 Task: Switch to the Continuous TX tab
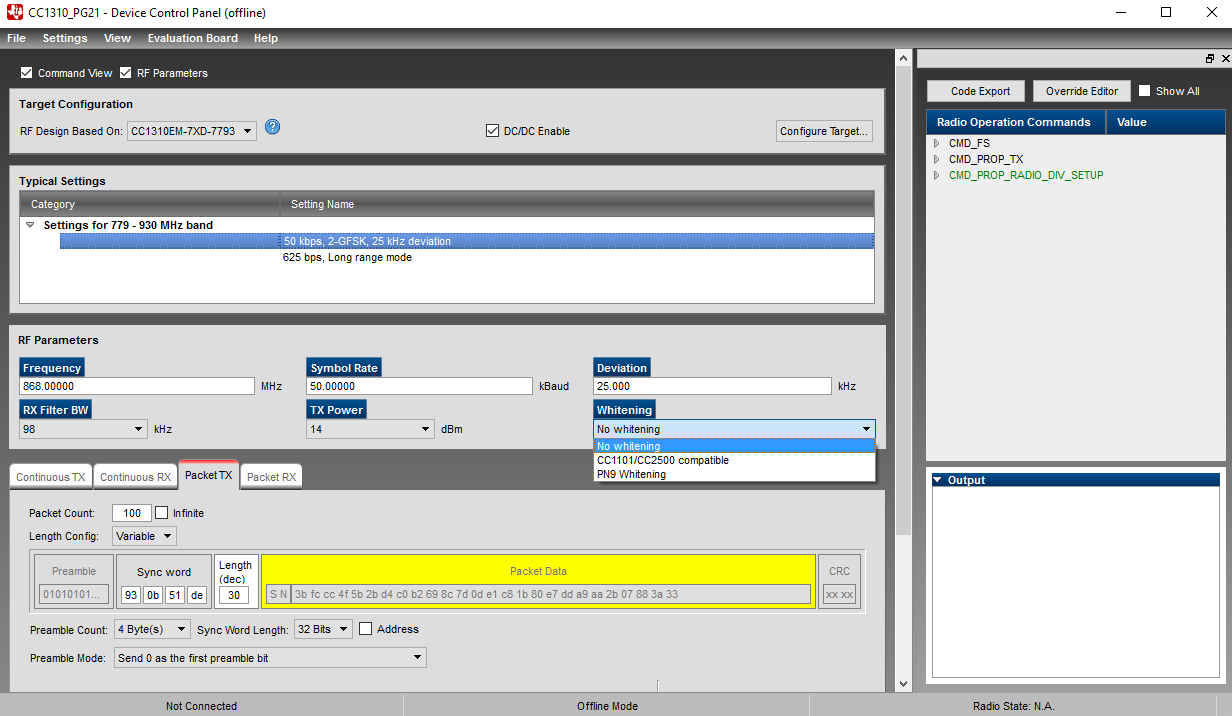coord(51,477)
